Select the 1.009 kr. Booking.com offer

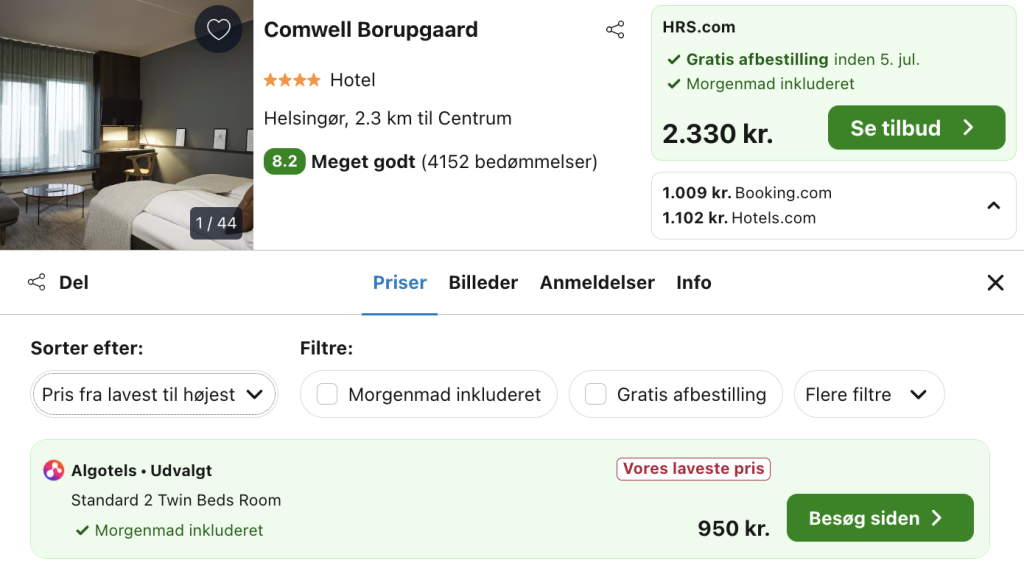click(x=746, y=193)
